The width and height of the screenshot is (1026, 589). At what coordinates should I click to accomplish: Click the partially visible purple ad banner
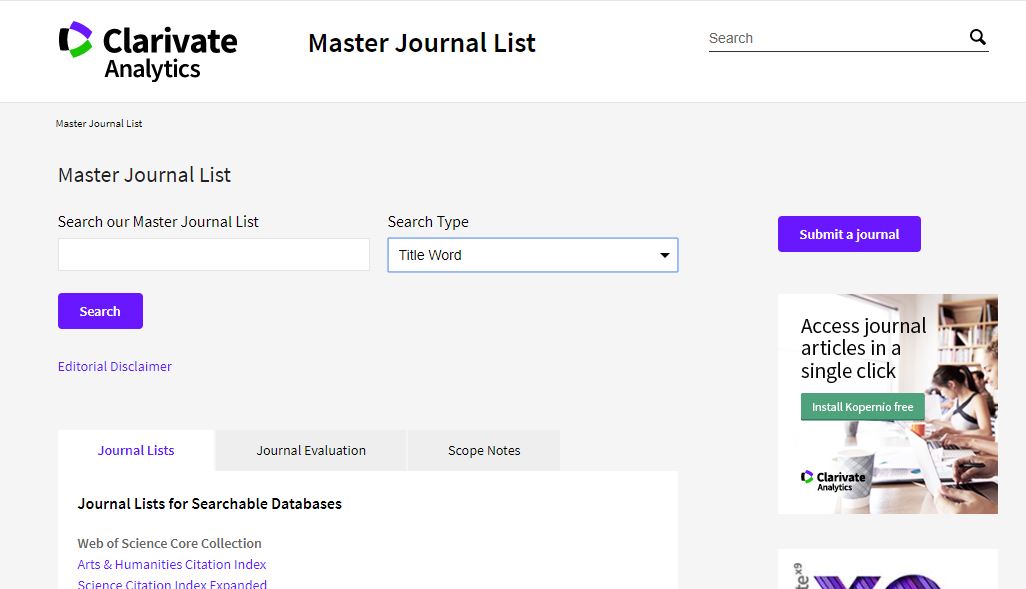click(x=887, y=572)
